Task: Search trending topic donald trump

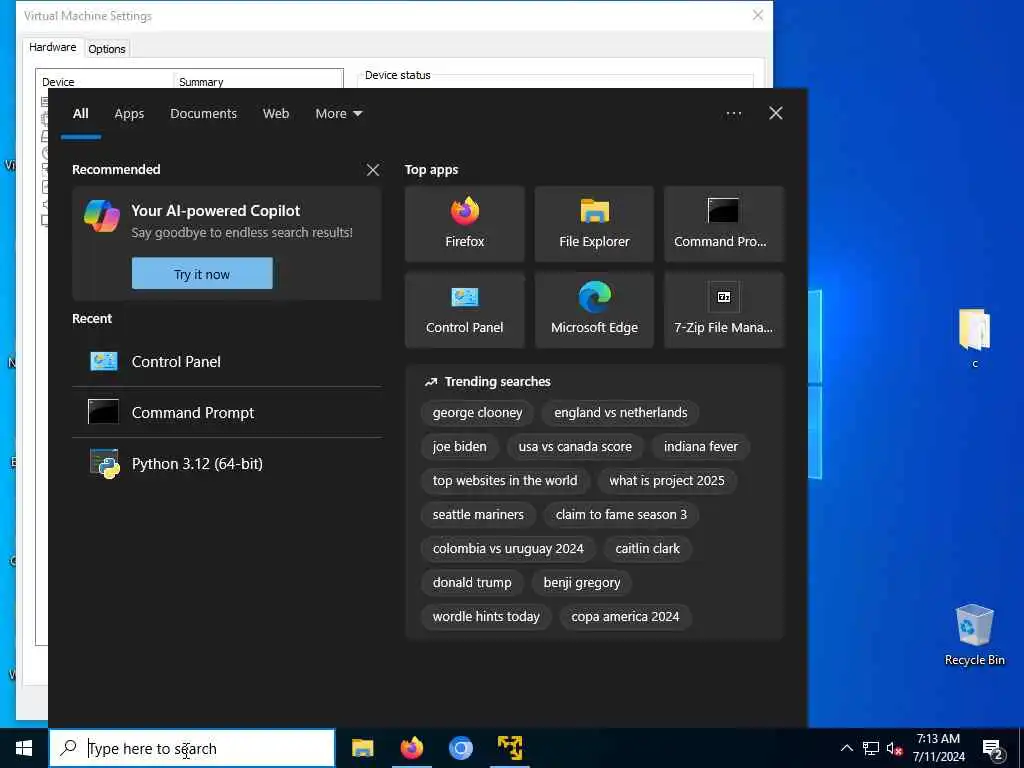Action: [x=472, y=583]
